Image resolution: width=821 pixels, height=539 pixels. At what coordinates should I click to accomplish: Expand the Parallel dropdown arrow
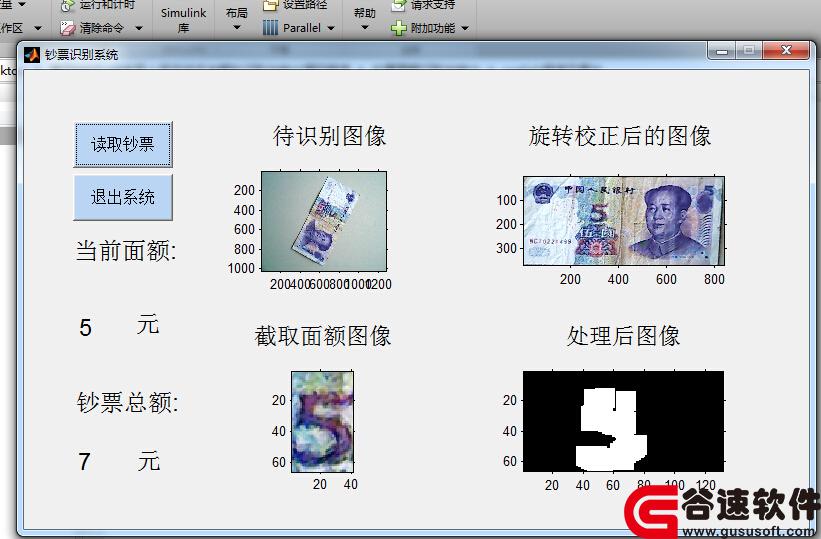[x=331, y=28]
